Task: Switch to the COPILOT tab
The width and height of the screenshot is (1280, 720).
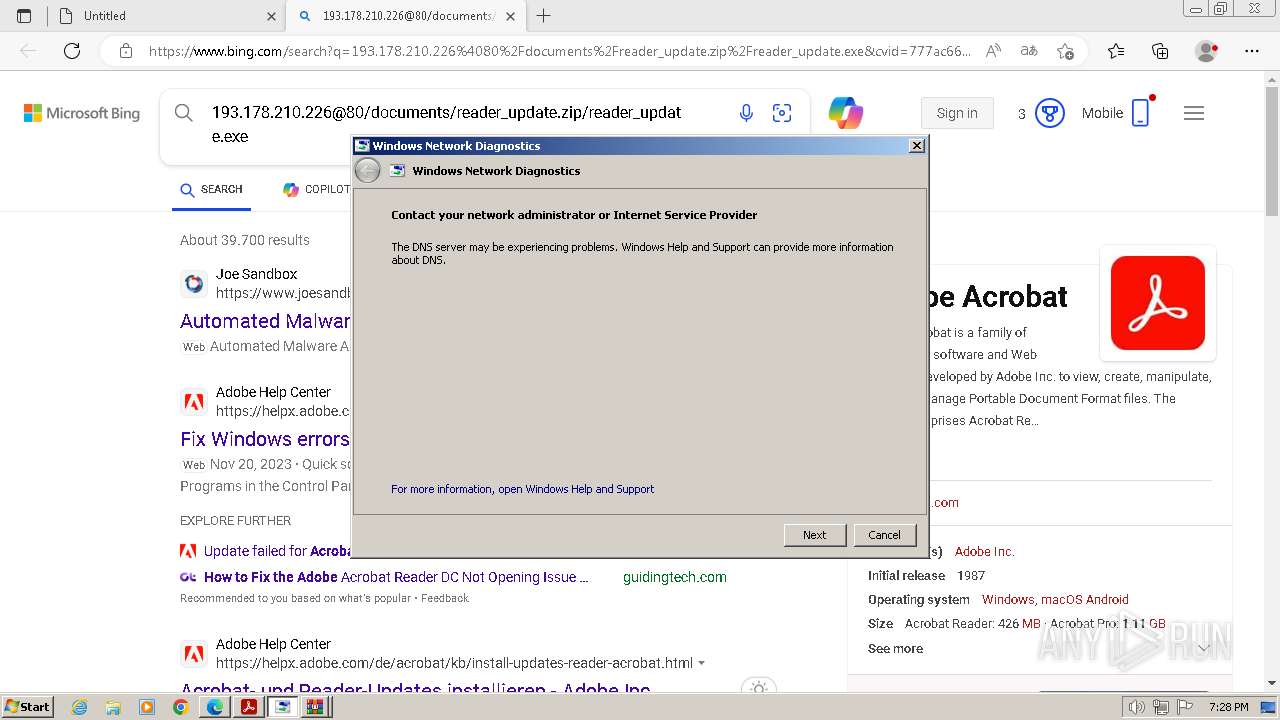Action: 316,189
